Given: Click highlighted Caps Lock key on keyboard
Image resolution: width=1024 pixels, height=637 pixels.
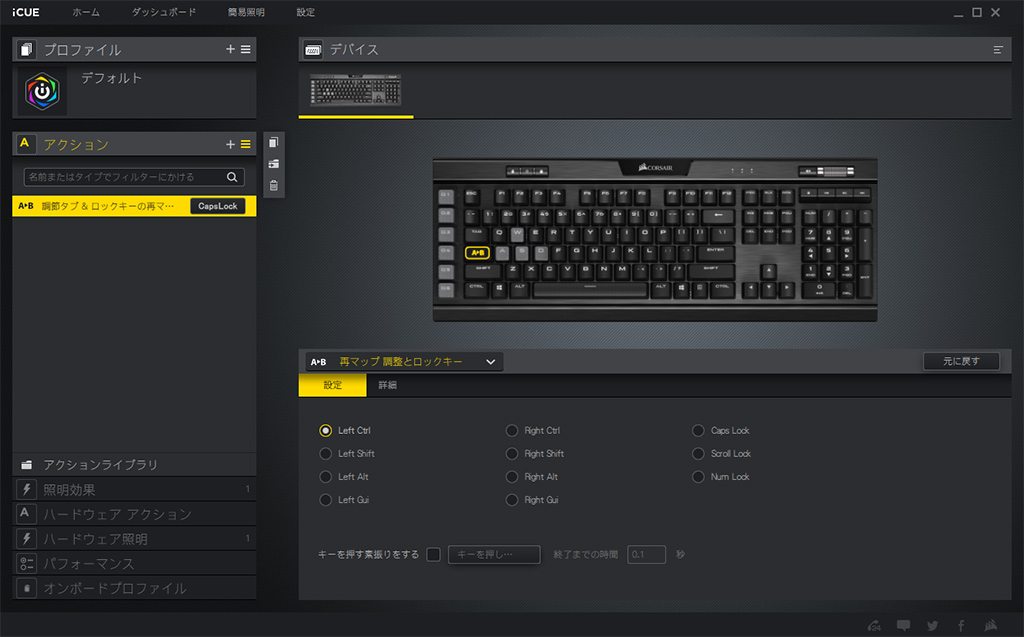Looking at the screenshot, I should 477,252.
